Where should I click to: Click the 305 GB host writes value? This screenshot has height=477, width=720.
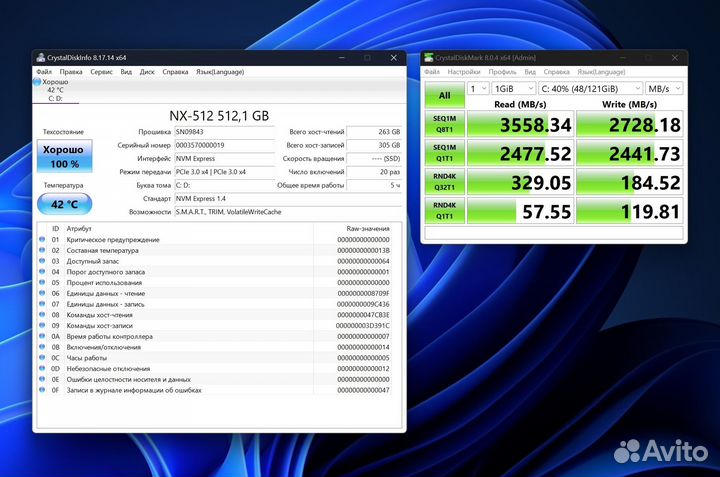[374, 145]
